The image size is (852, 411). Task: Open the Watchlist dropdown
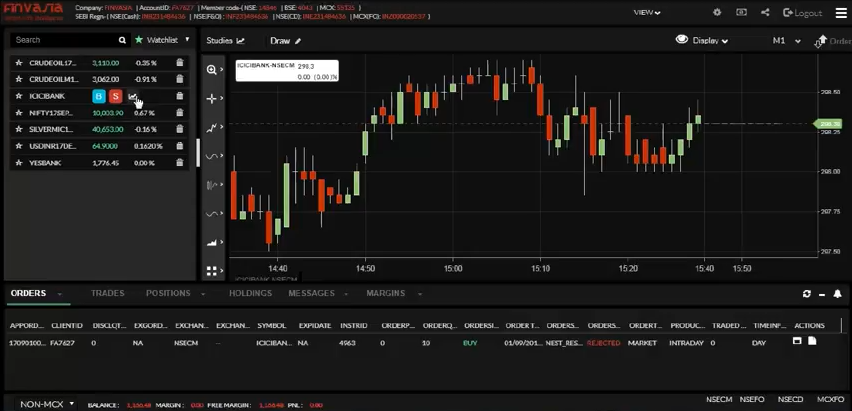(163, 40)
